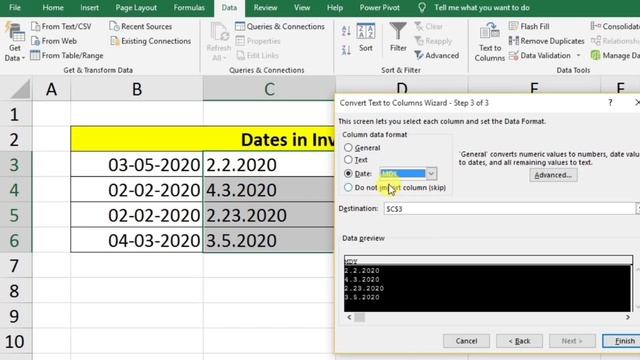
Task: Open the Get Data menu
Action: coord(15,42)
